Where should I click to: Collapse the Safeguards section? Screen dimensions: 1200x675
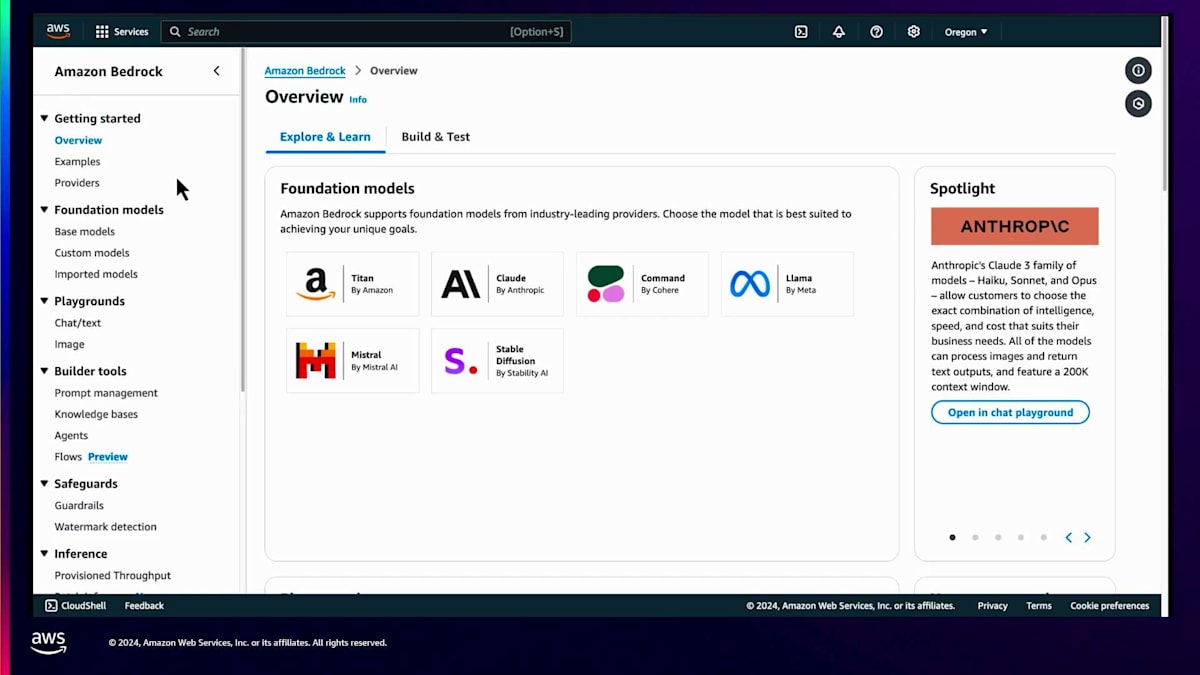click(44, 484)
